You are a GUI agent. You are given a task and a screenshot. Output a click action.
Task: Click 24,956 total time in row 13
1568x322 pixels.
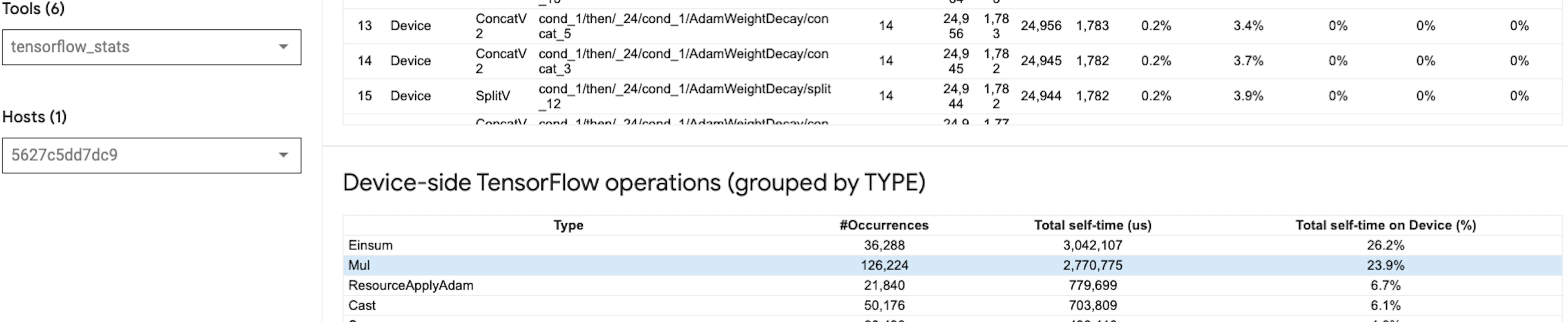tap(1041, 26)
